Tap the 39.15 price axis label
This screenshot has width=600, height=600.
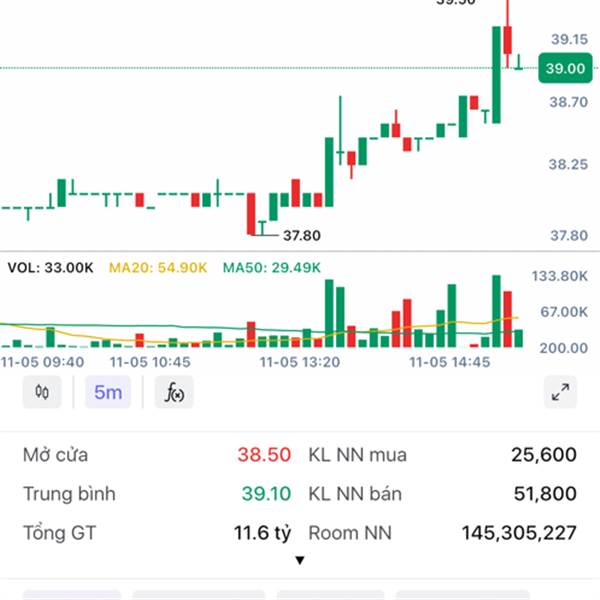click(x=569, y=39)
